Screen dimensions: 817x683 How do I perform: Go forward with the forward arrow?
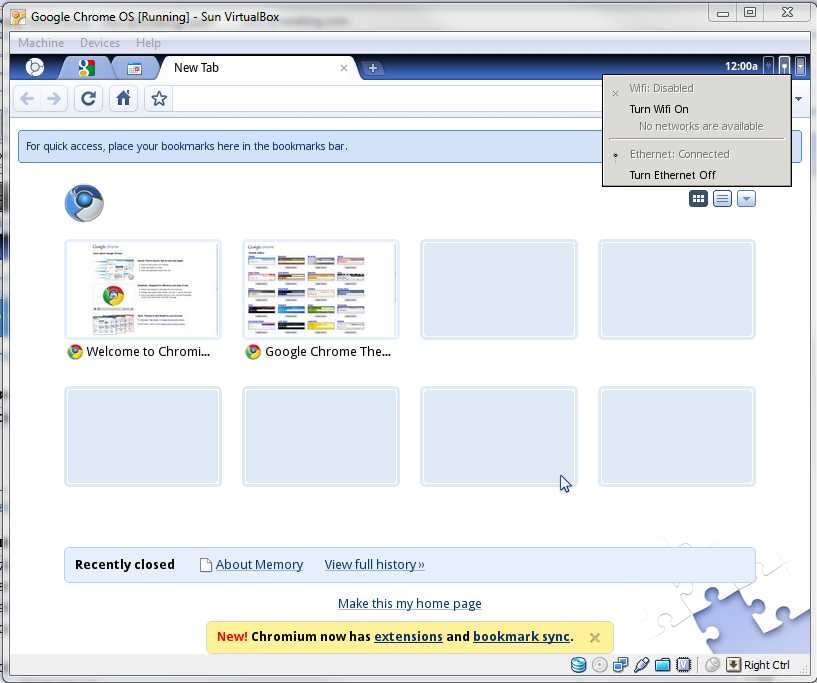coord(54,98)
